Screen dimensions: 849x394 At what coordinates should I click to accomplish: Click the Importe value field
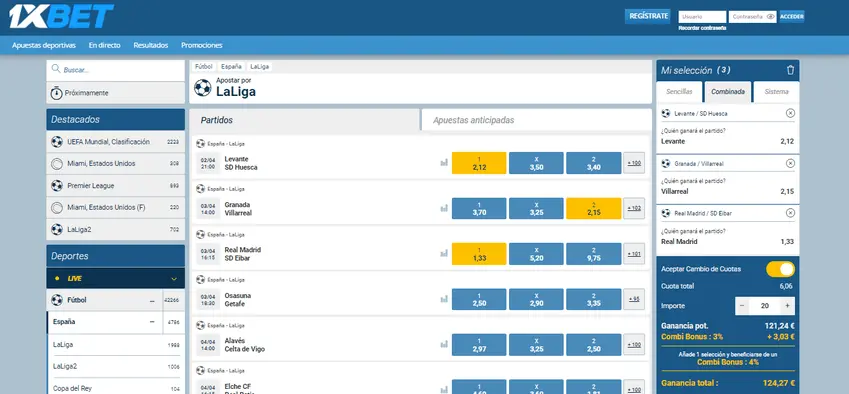click(765, 306)
